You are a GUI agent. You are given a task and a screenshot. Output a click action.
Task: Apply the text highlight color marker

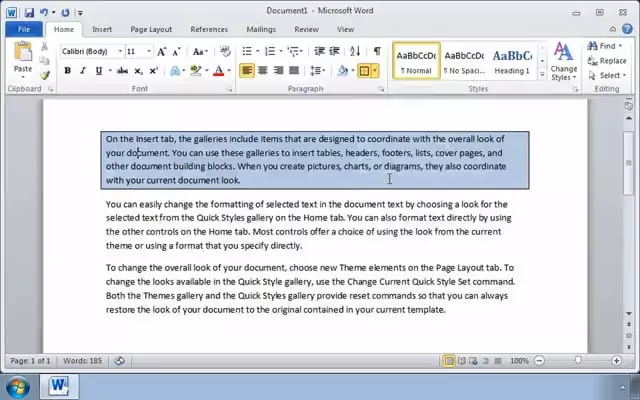pos(196,71)
